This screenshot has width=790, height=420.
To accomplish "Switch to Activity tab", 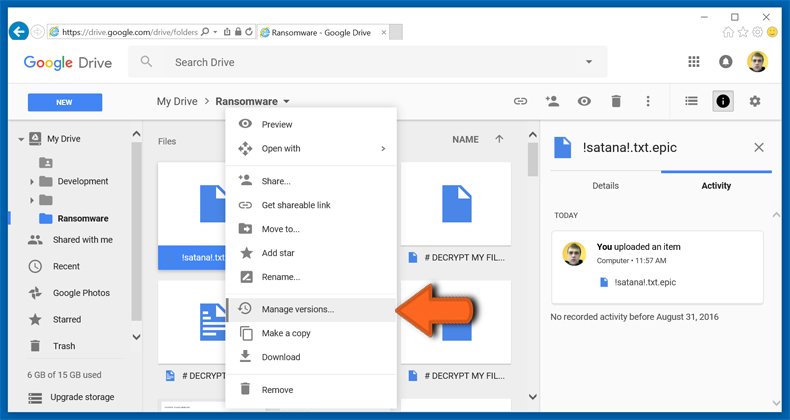I will coord(716,186).
